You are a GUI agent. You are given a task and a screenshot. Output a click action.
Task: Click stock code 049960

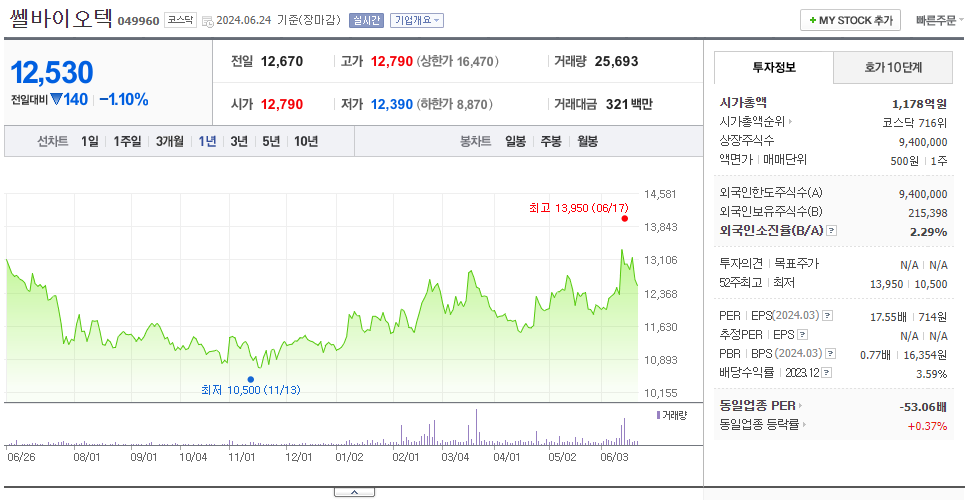pyautogui.click(x=138, y=21)
